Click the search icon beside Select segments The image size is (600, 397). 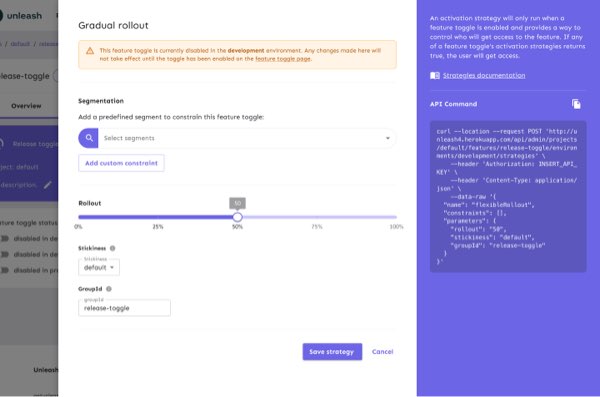click(x=89, y=138)
